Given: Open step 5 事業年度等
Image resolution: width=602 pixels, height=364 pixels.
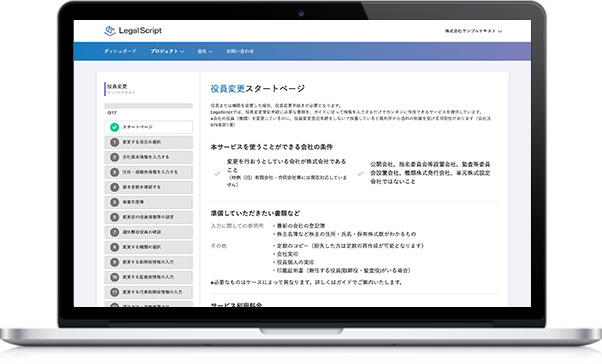Looking at the screenshot, I should point(149,202).
